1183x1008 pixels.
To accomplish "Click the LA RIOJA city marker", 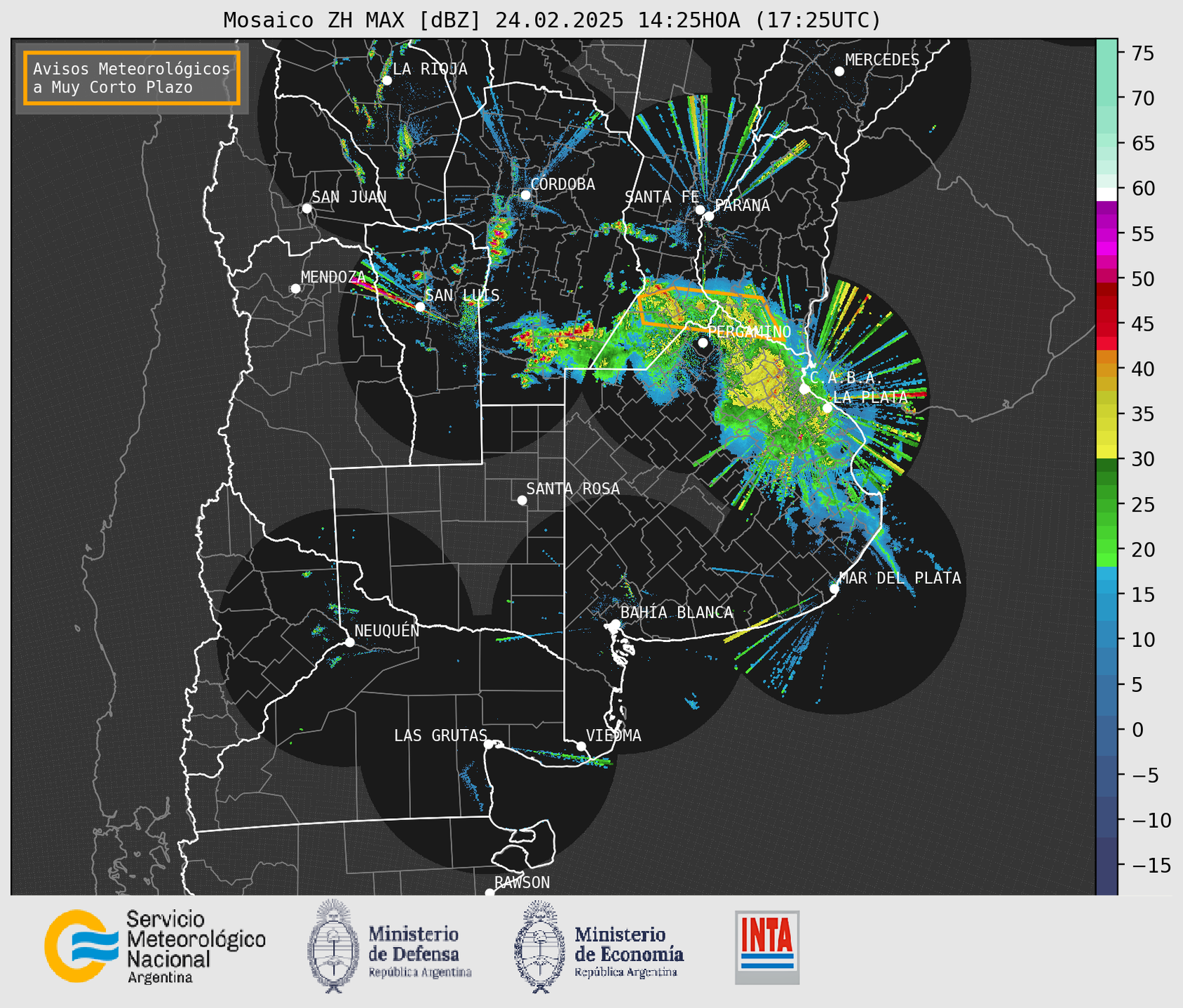I will (x=386, y=81).
